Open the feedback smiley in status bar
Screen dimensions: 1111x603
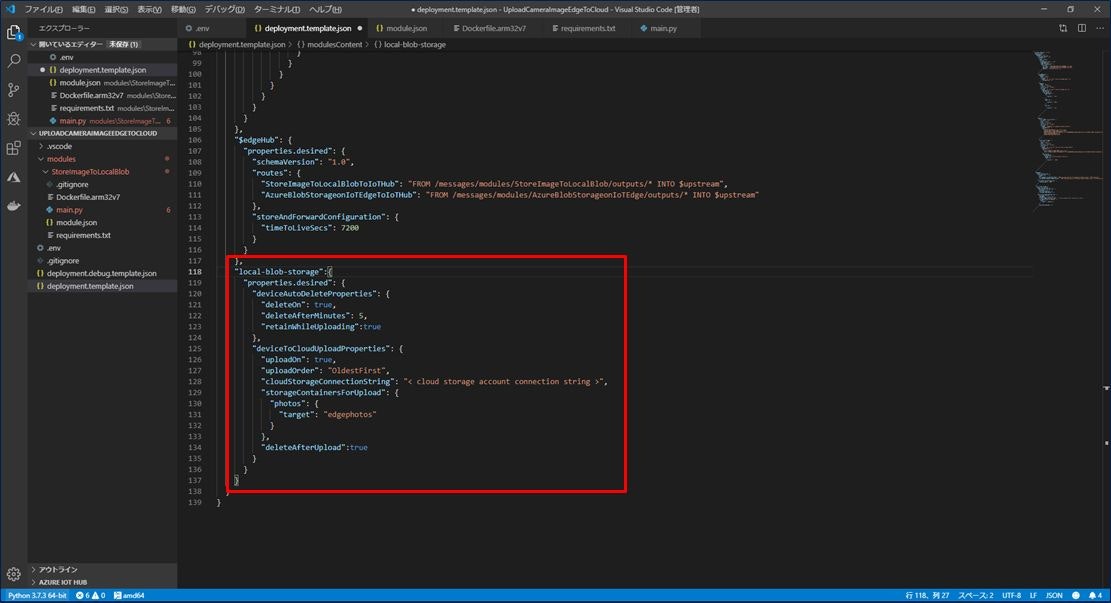1076,595
